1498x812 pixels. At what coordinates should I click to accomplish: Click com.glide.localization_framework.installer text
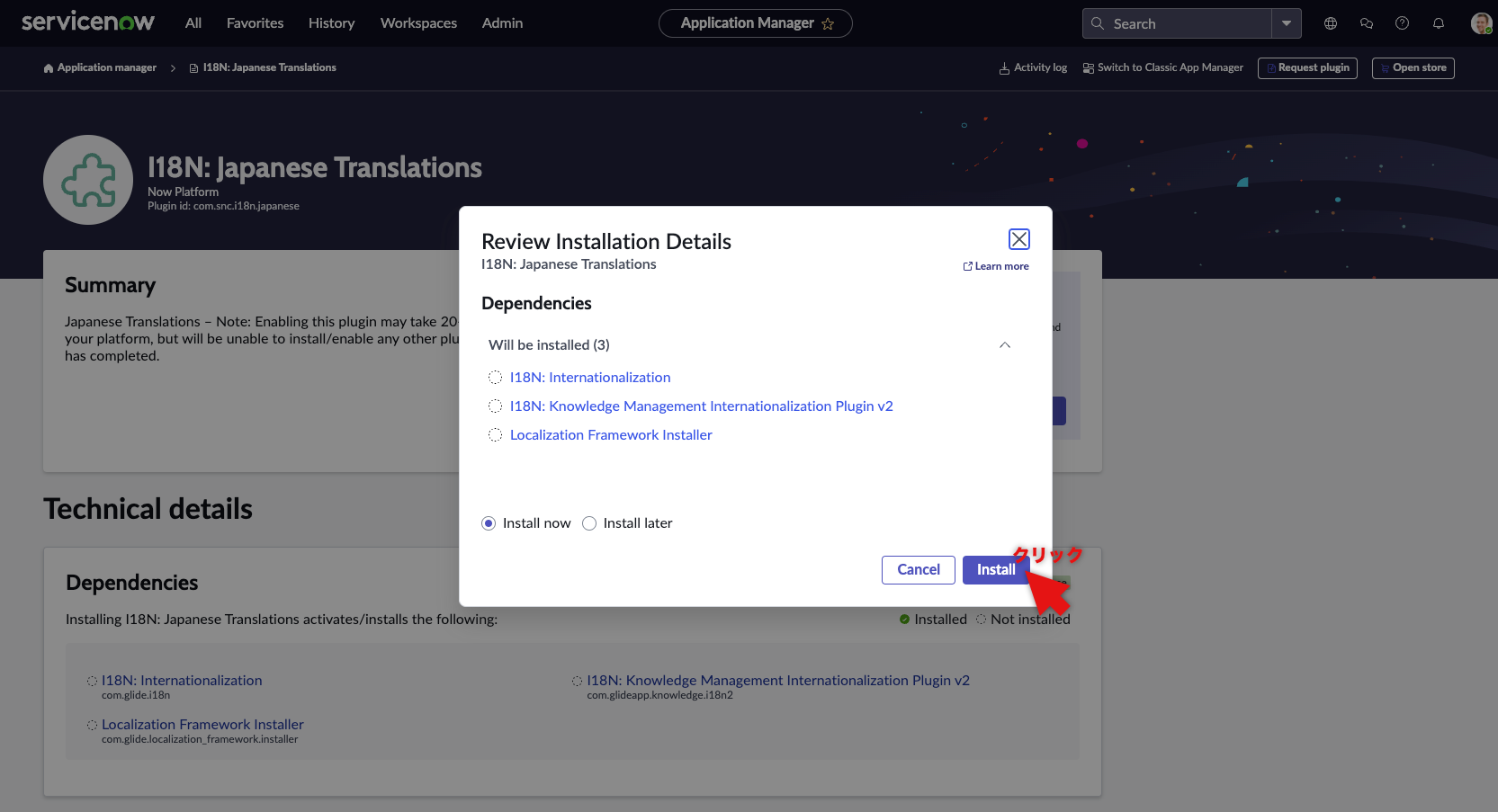point(200,740)
